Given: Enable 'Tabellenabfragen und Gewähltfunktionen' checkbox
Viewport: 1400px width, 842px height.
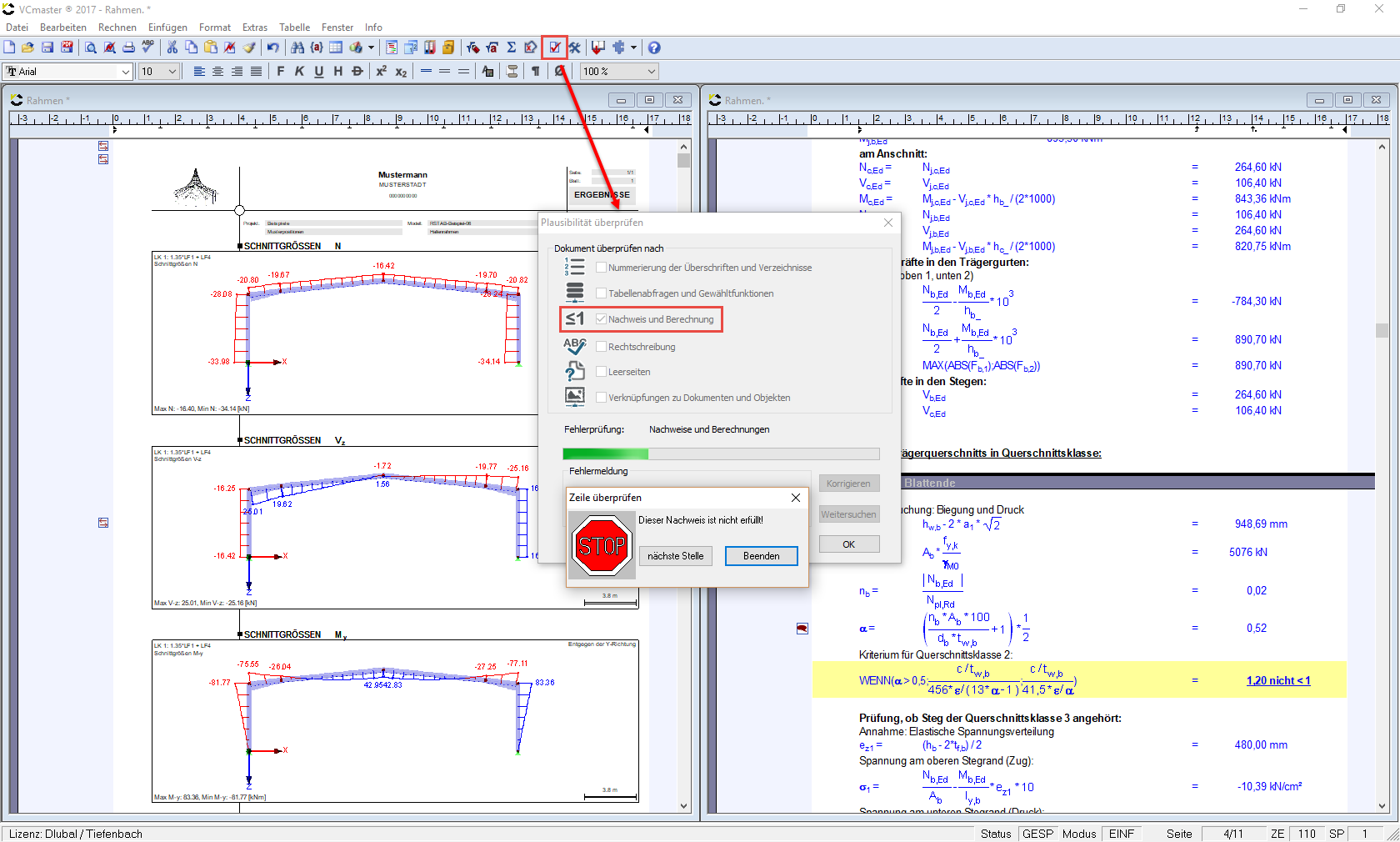Looking at the screenshot, I should tap(601, 293).
